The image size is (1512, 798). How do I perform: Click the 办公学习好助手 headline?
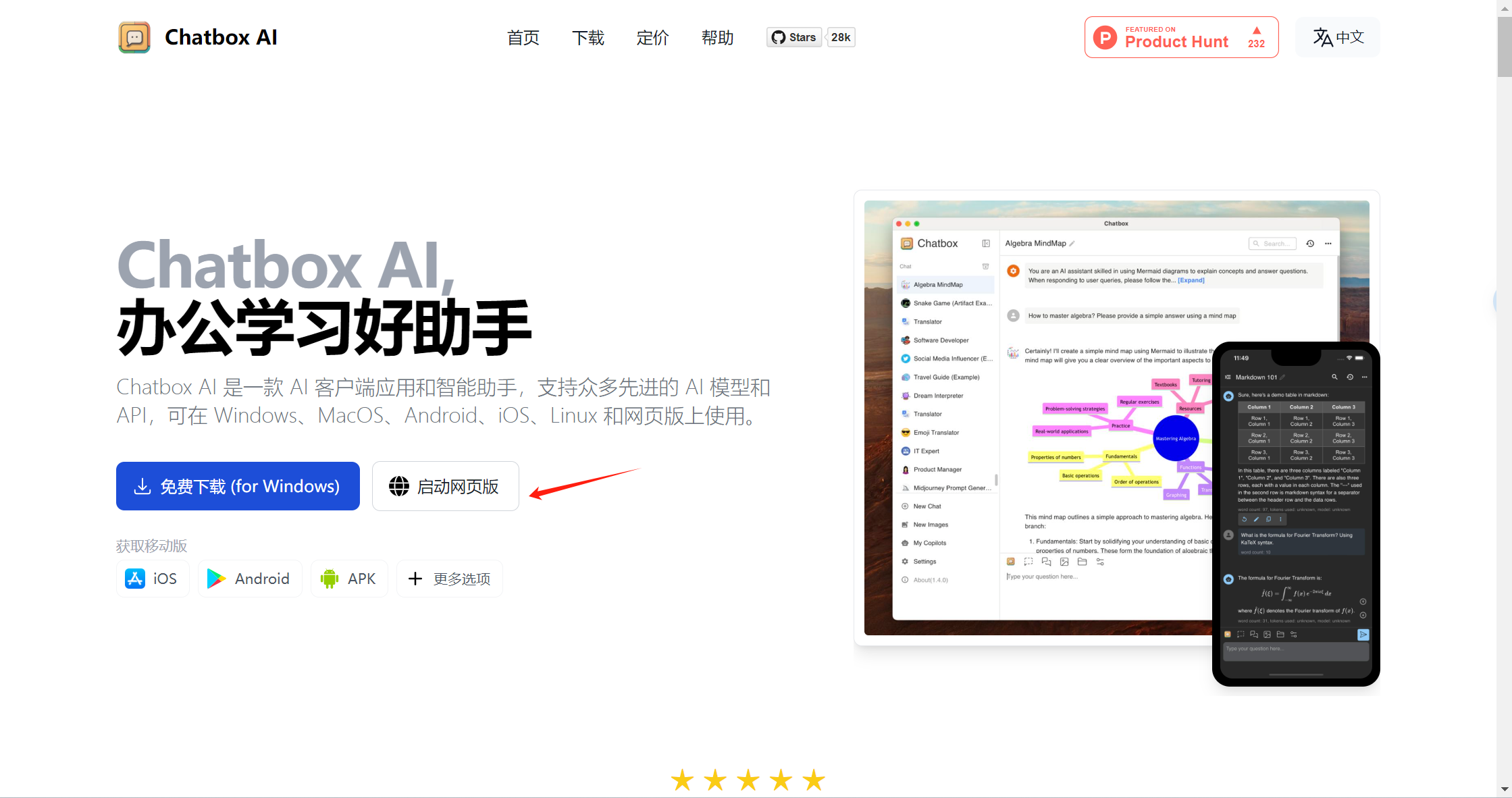pyautogui.click(x=324, y=328)
